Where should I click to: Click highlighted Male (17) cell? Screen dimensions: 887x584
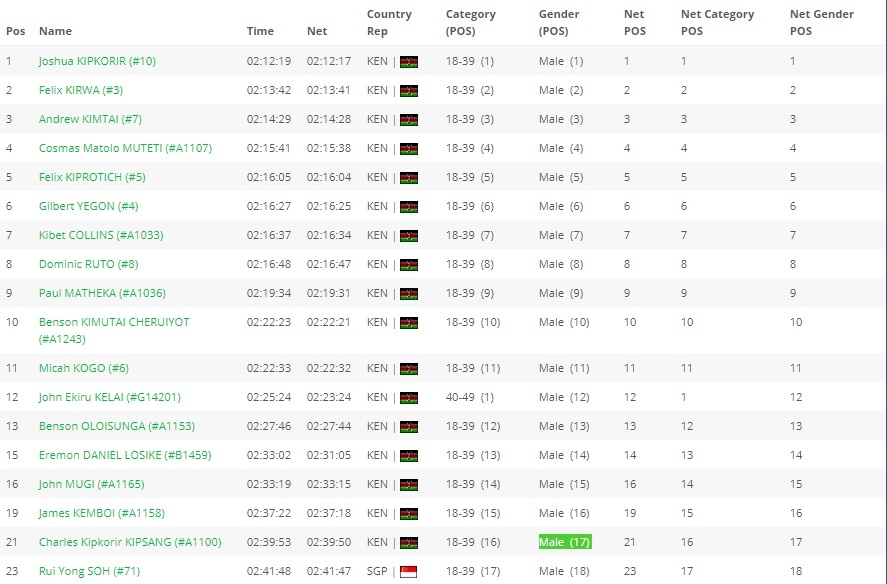(x=565, y=542)
